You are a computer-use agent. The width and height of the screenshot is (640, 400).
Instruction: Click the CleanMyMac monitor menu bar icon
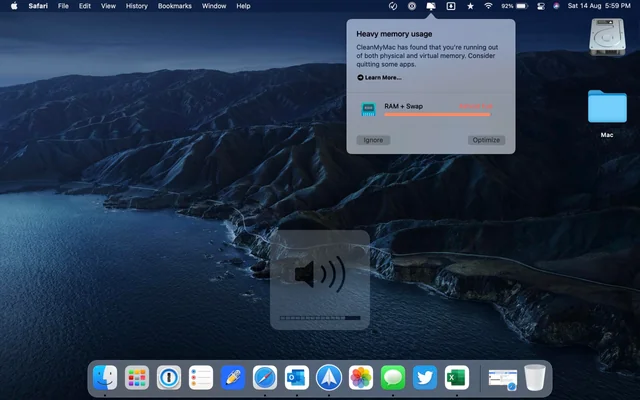click(x=431, y=6)
